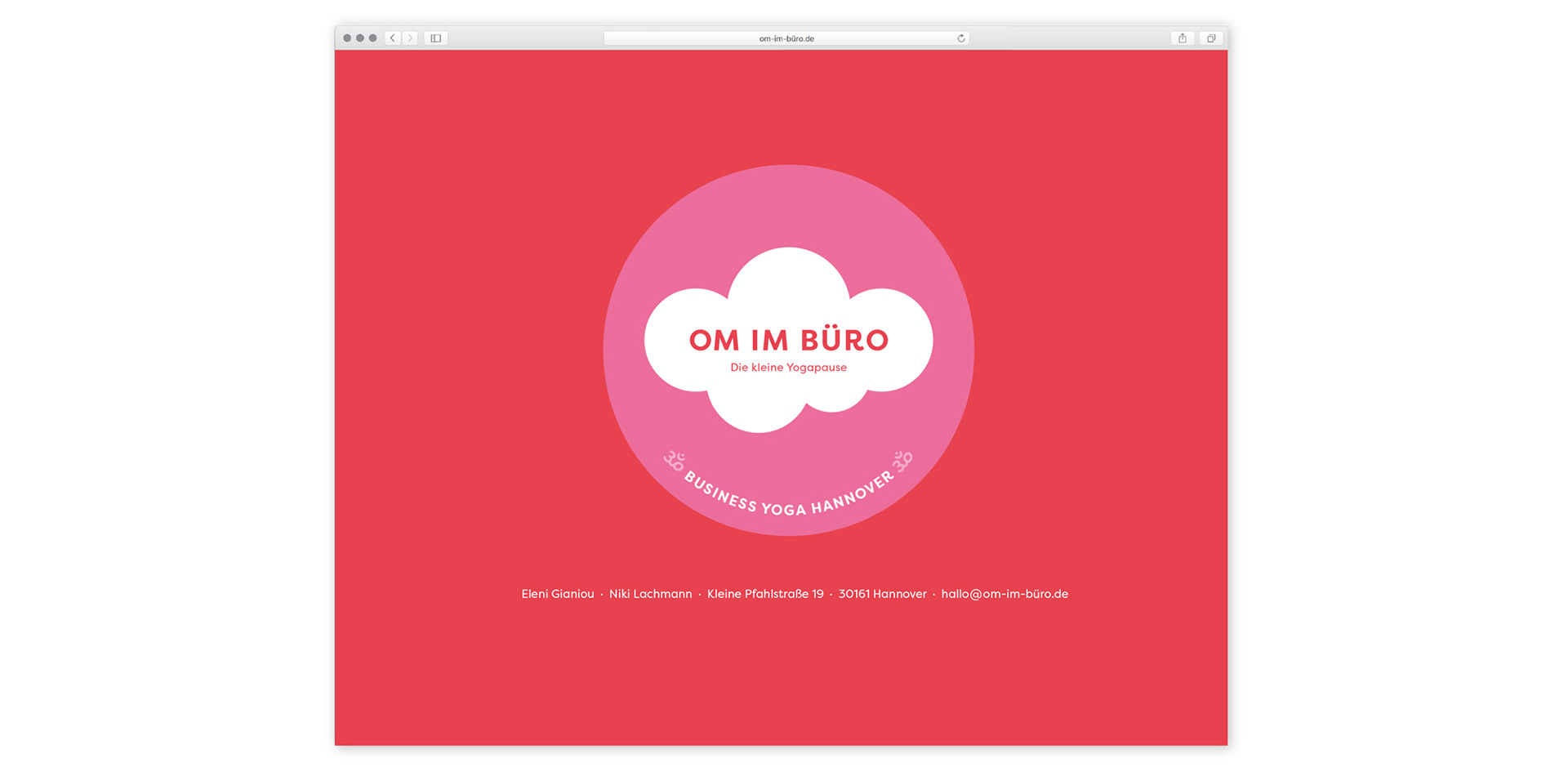The image size is (1568, 781).
Task: Maximize the window with the third traffic light
Action: [373, 38]
